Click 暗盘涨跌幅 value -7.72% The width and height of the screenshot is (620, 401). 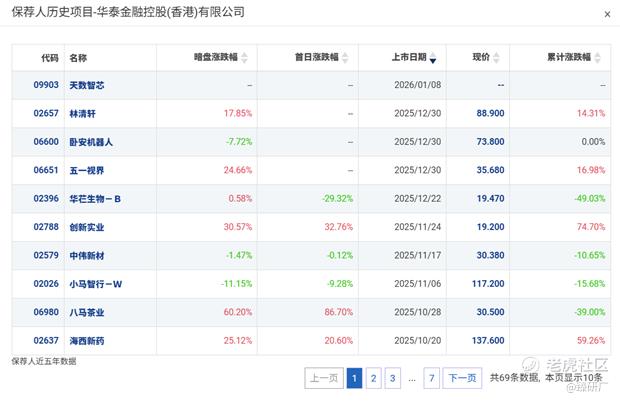(x=239, y=142)
